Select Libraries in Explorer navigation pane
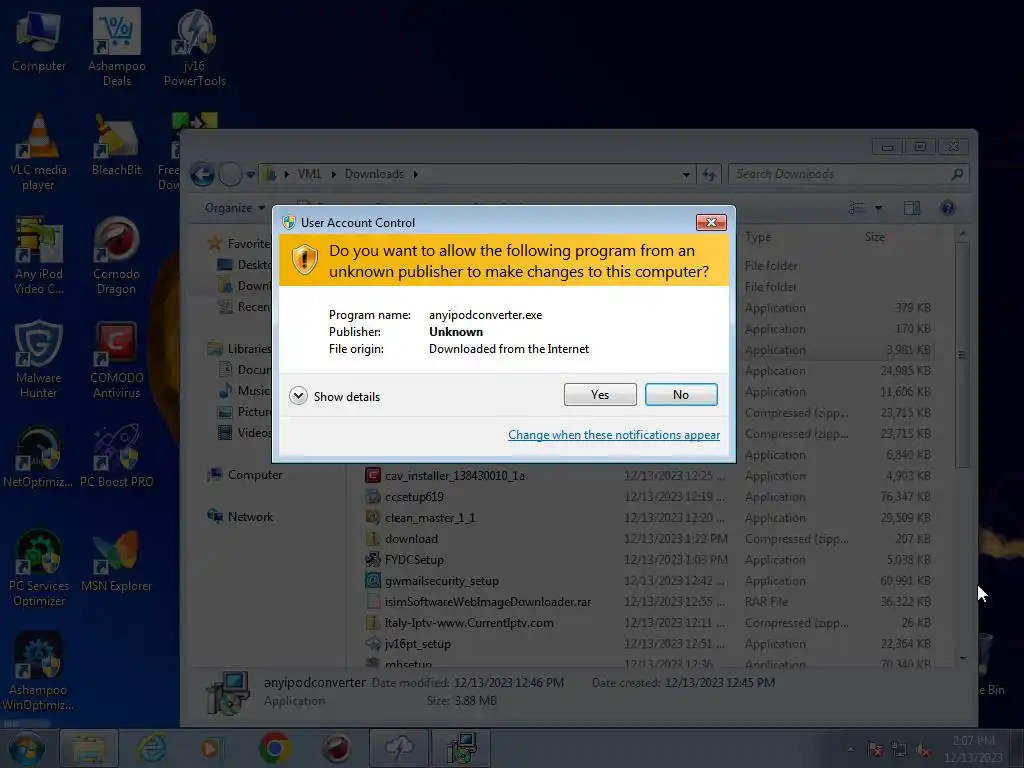 pyautogui.click(x=239, y=349)
